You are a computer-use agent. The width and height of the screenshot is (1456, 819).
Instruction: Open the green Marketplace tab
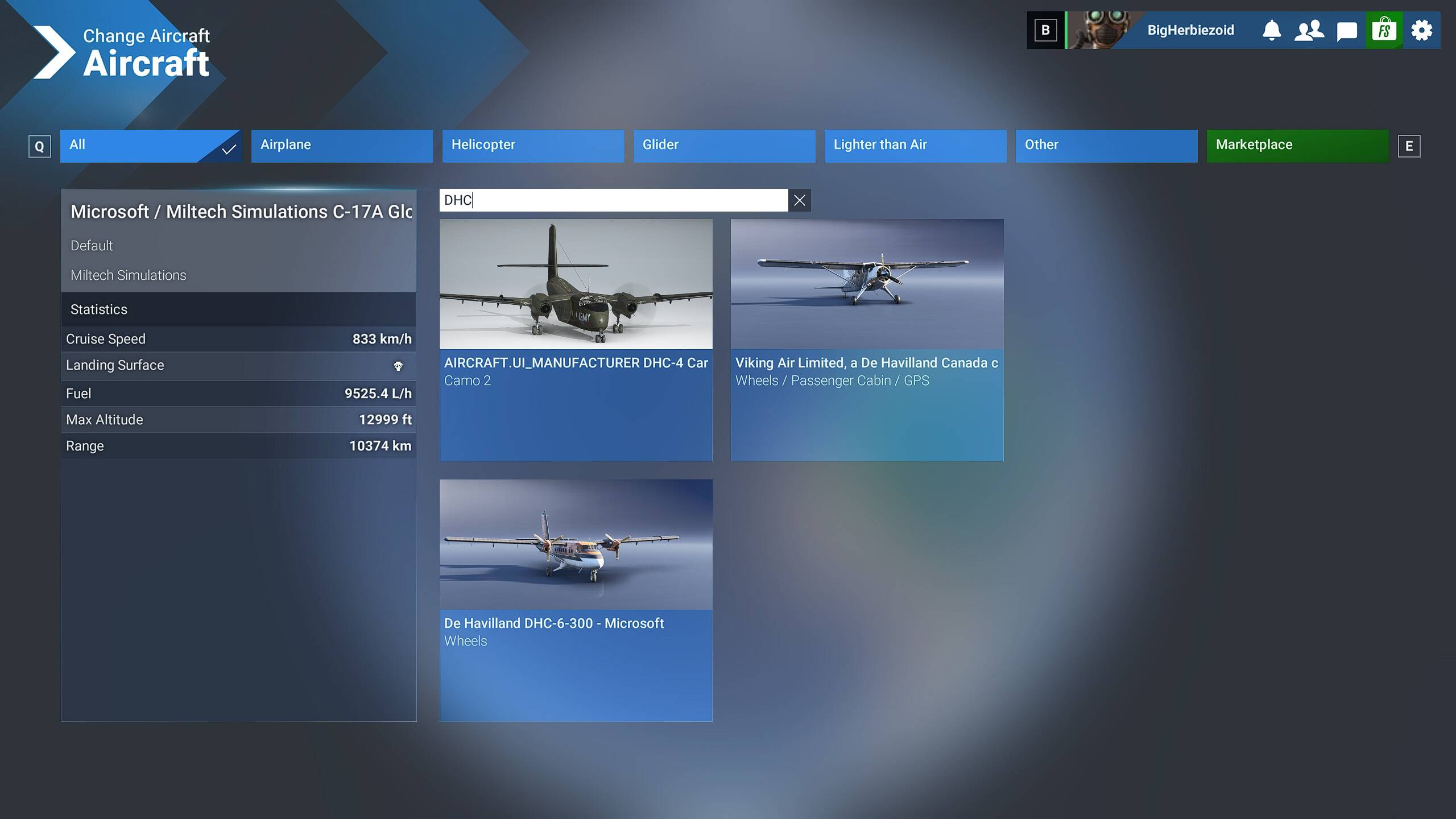1297,146
